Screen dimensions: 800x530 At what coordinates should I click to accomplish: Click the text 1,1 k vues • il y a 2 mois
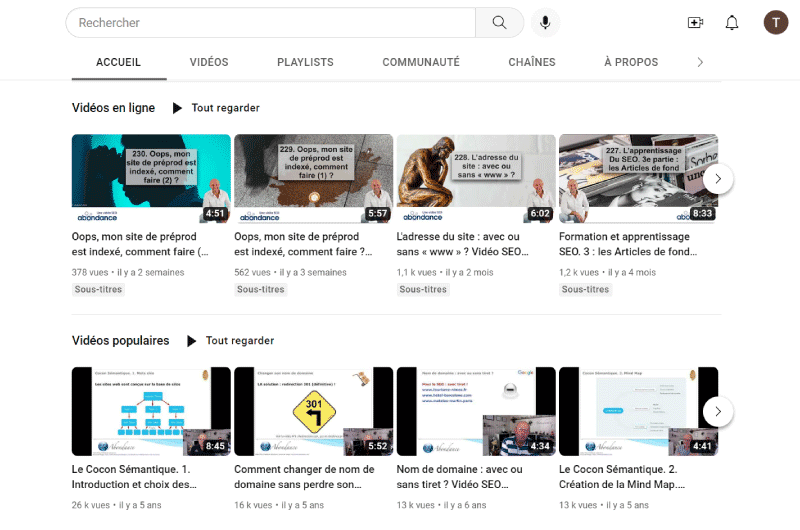coord(445,272)
